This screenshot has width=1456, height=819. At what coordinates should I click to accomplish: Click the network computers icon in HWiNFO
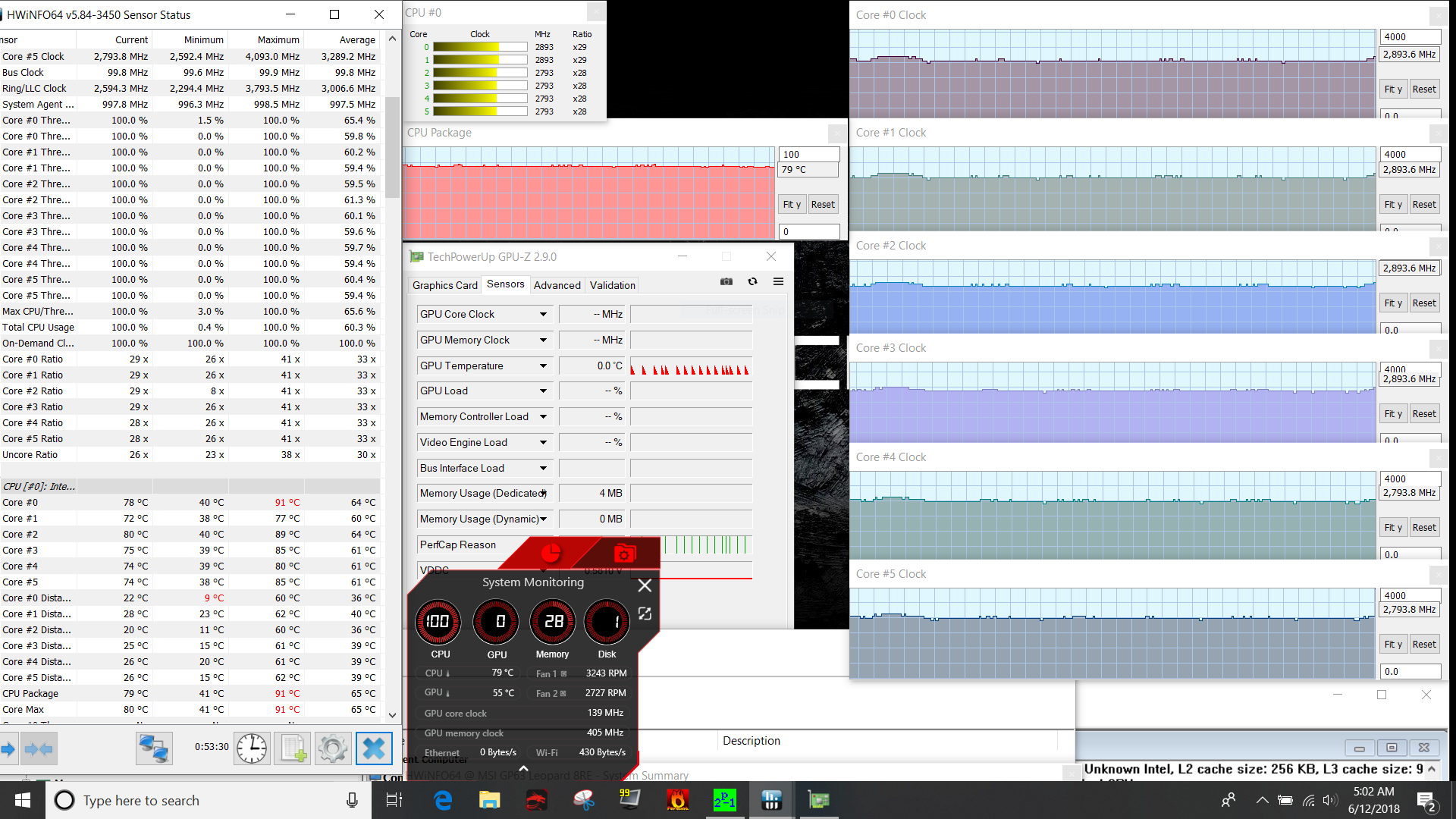point(154,748)
